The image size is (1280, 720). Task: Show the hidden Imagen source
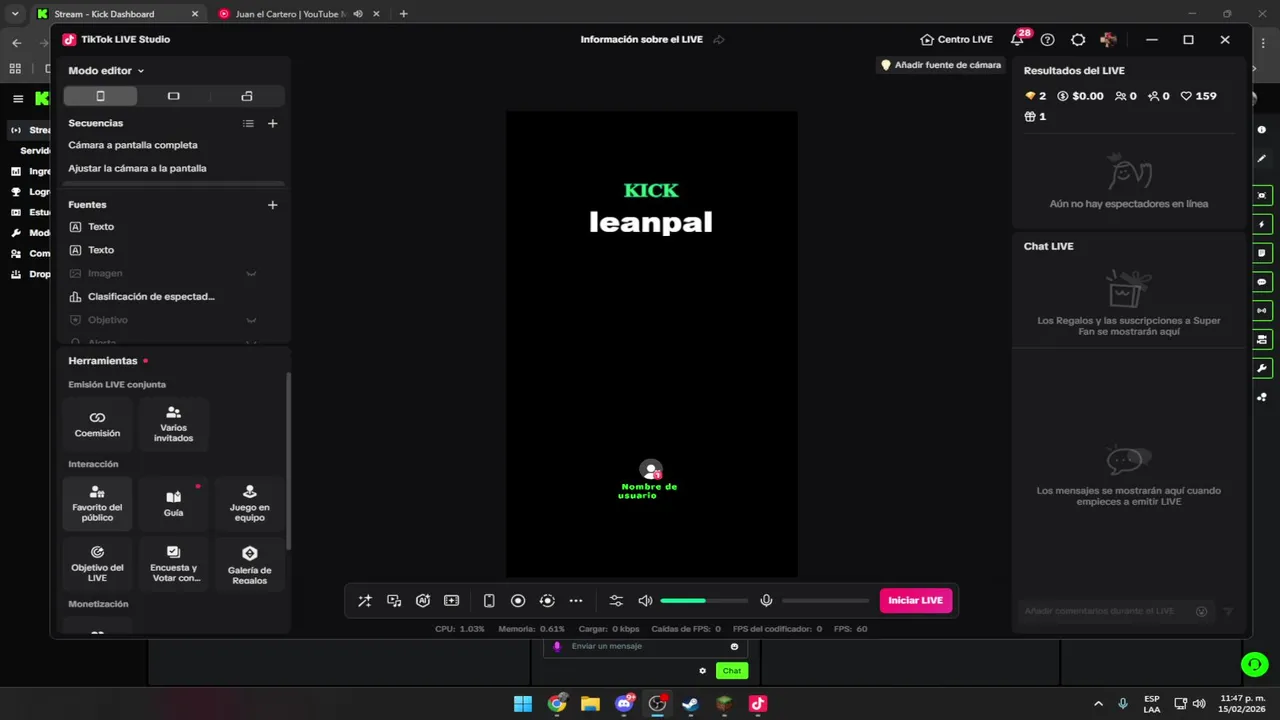pyautogui.click(x=251, y=273)
